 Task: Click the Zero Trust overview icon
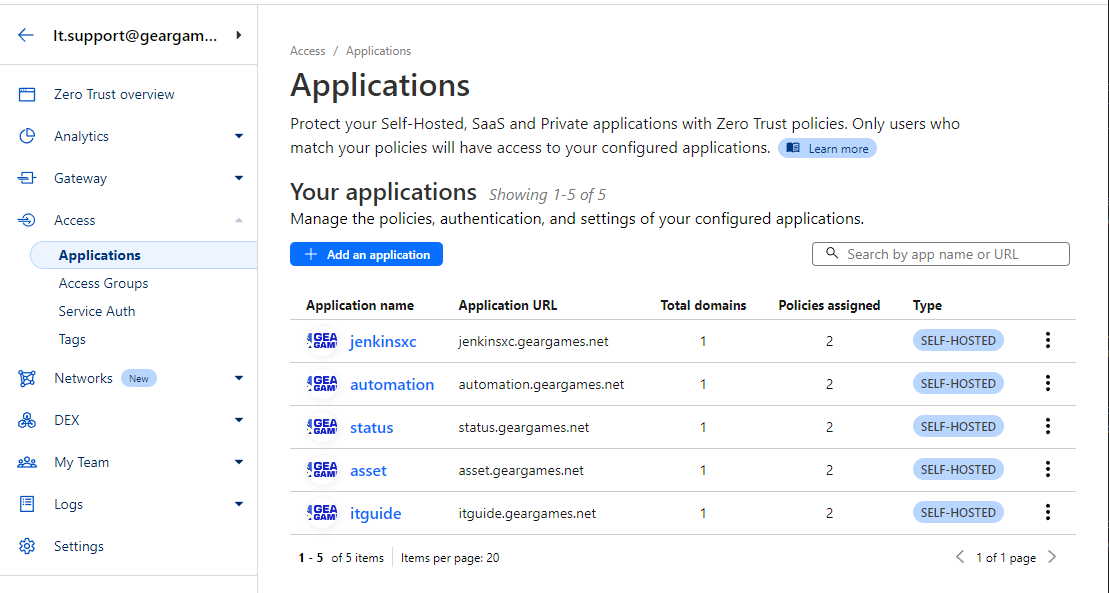click(27, 94)
